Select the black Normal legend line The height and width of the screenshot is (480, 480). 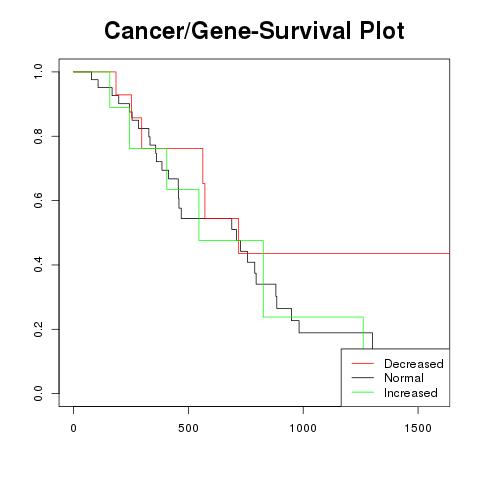pyautogui.click(x=363, y=378)
